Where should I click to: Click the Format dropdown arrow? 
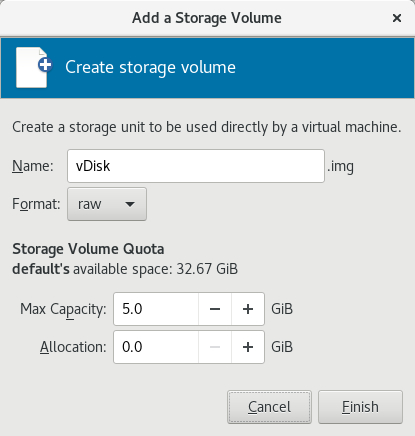click(130, 204)
